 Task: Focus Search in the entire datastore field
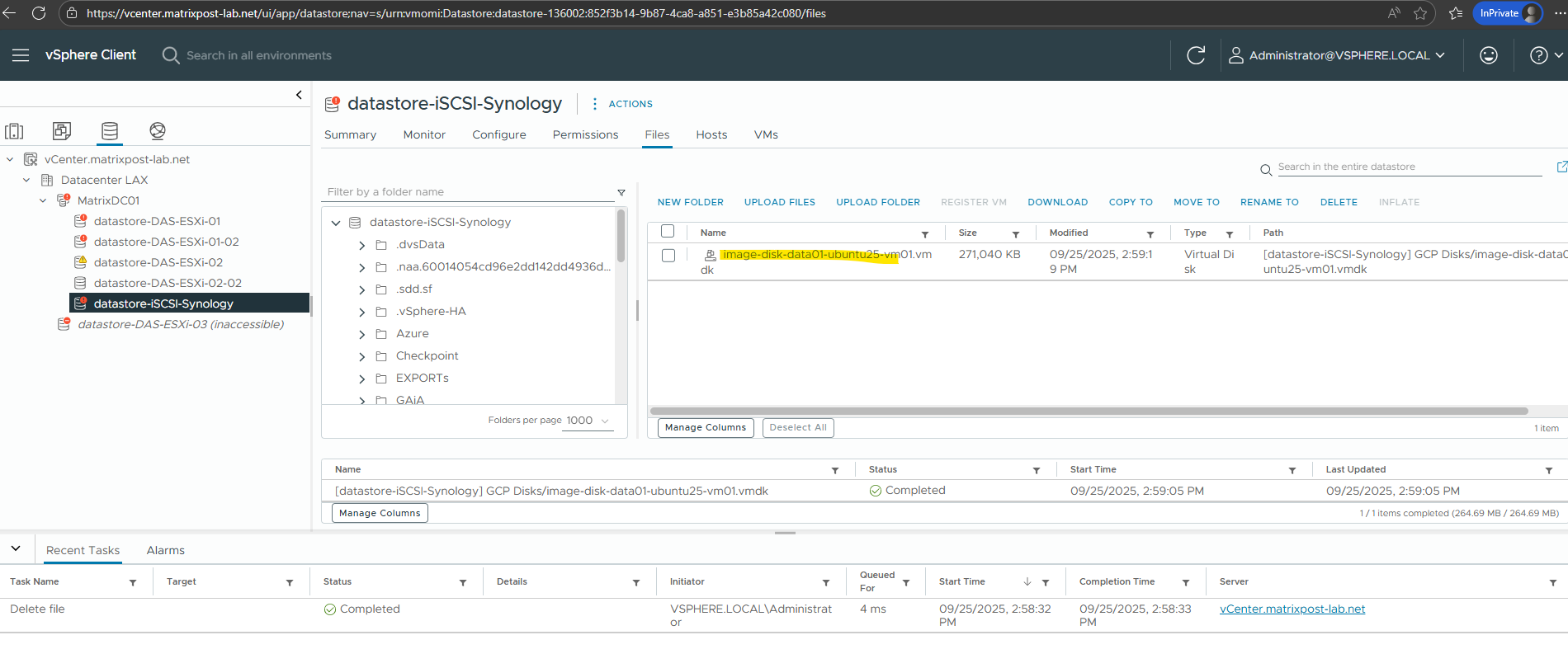[x=1410, y=167]
